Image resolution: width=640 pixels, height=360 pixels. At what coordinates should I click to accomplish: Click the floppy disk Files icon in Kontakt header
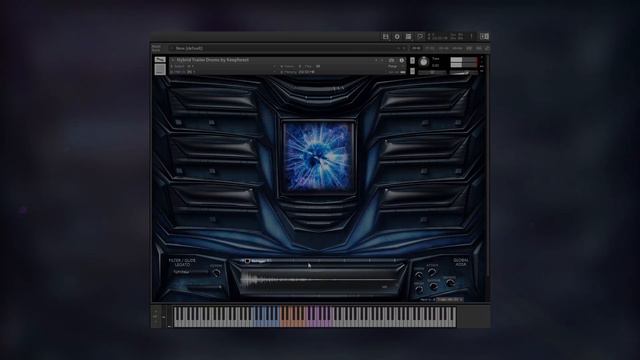[385, 37]
